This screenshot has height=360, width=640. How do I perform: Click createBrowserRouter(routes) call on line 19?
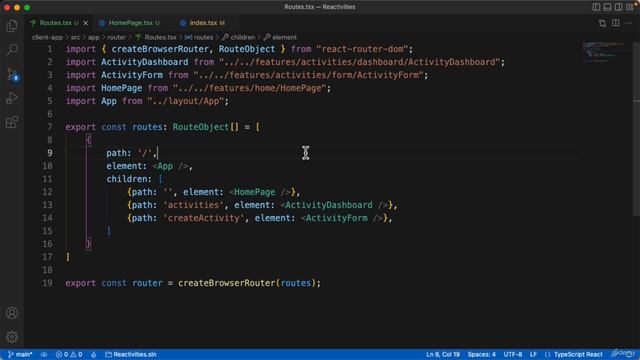coord(247,283)
